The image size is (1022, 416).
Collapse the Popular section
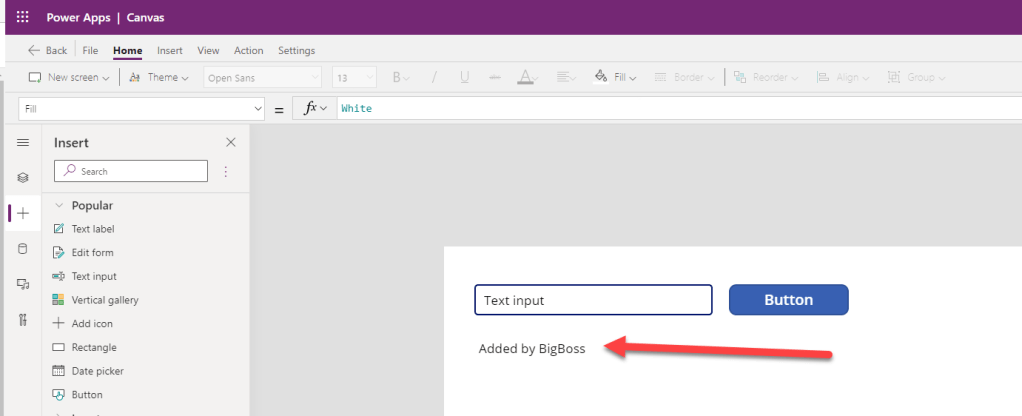tap(59, 205)
